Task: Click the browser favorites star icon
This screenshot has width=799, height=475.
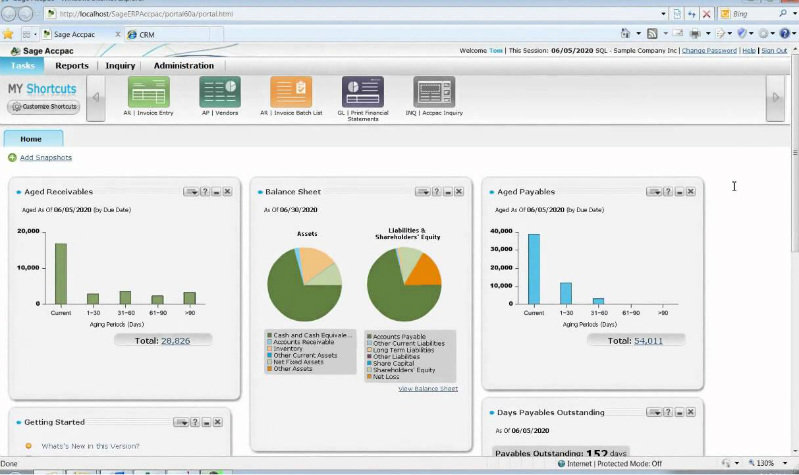Action: (8, 34)
